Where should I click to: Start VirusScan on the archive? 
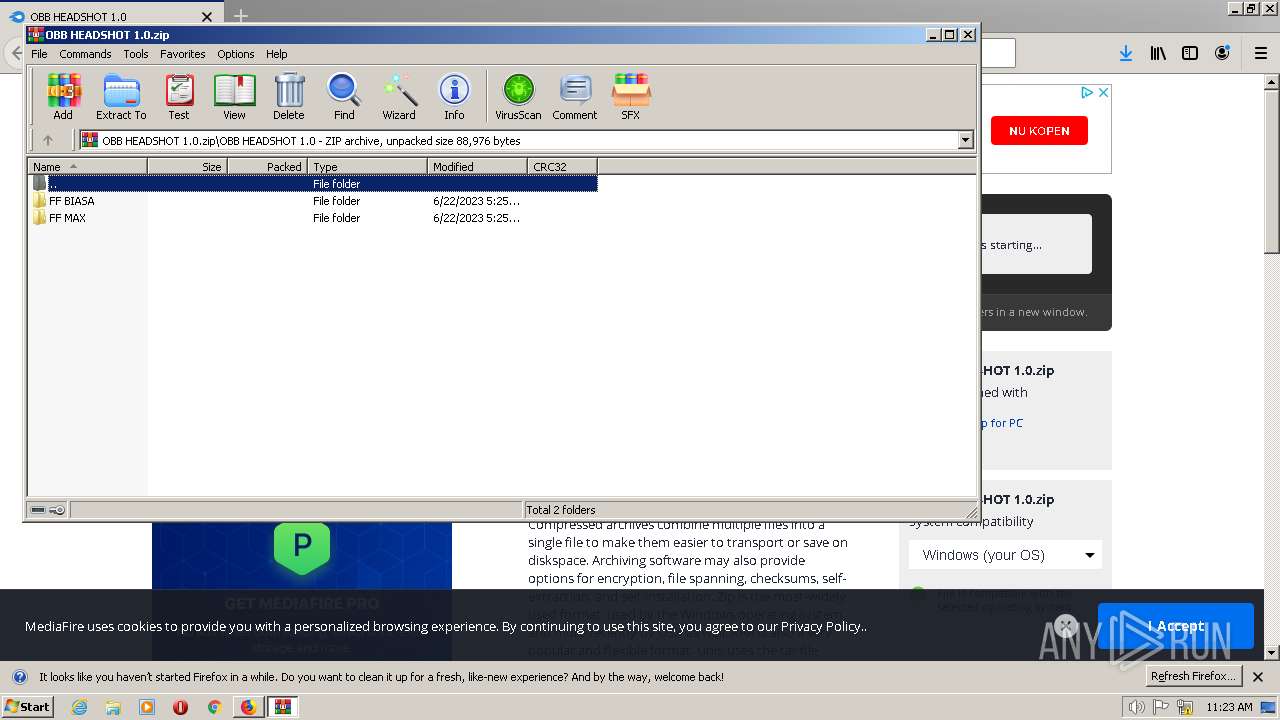click(518, 97)
